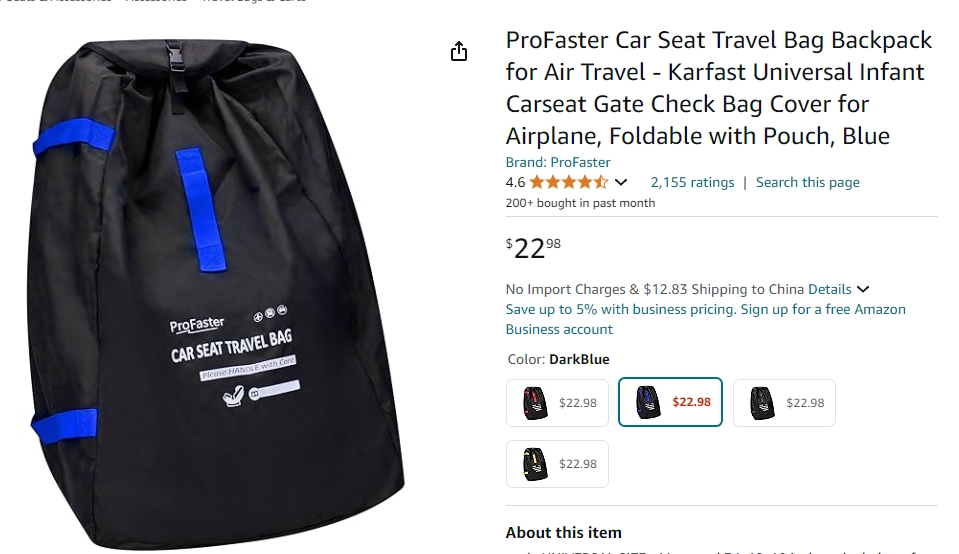Click the ProFaster Car Seat Travel Bag title

pyautogui.click(x=719, y=87)
